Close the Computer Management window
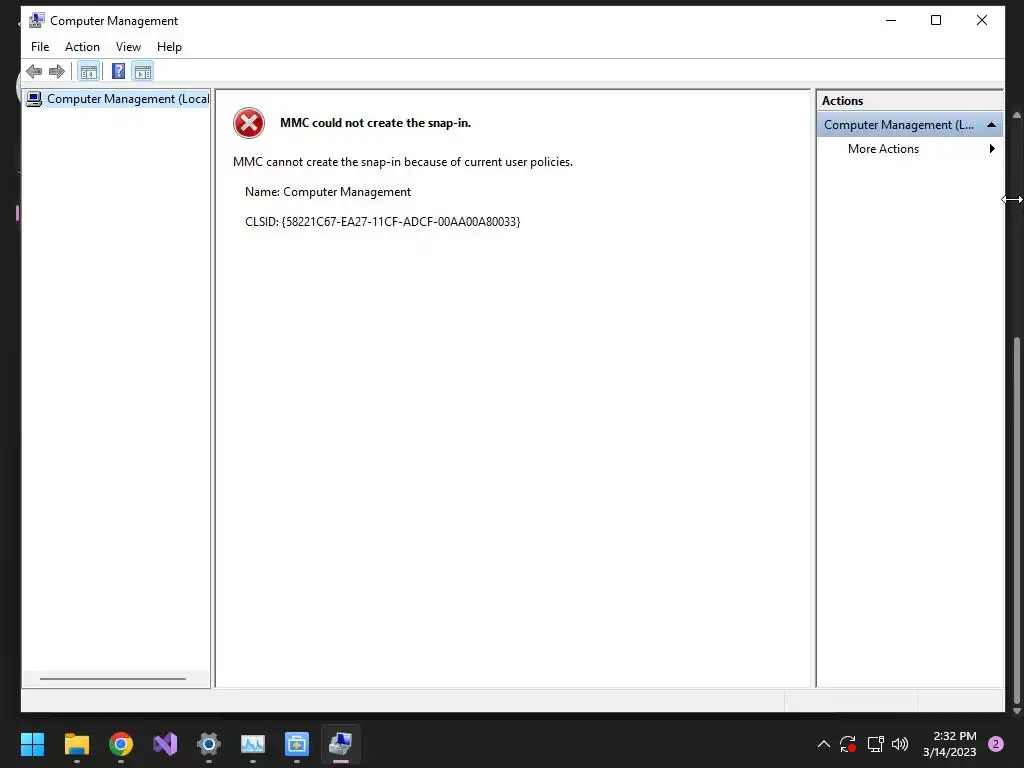This screenshot has width=1024, height=768. 982,20
